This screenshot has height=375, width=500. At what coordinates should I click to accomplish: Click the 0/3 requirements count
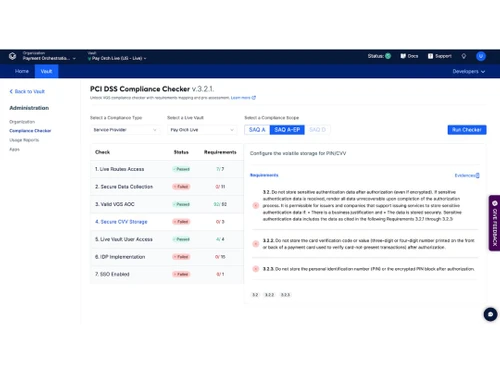point(220,222)
